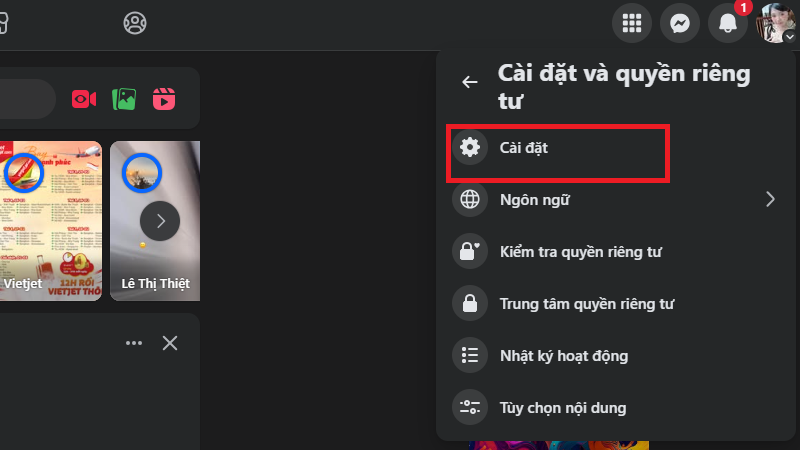The height and width of the screenshot is (450, 800).
Task: Start a live video with camera icon
Action: click(x=84, y=99)
